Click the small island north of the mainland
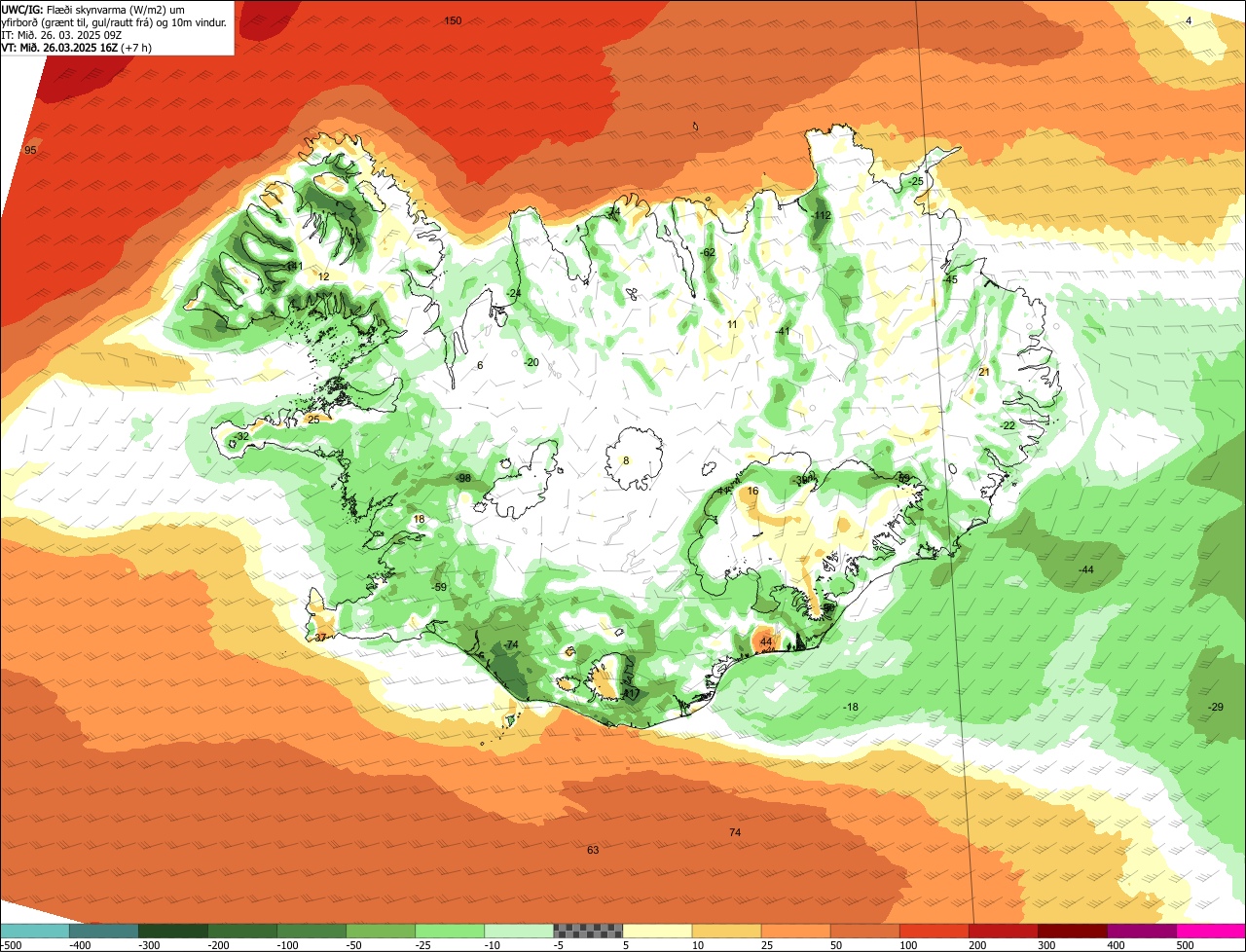This screenshot has width=1246, height=952. (x=695, y=126)
